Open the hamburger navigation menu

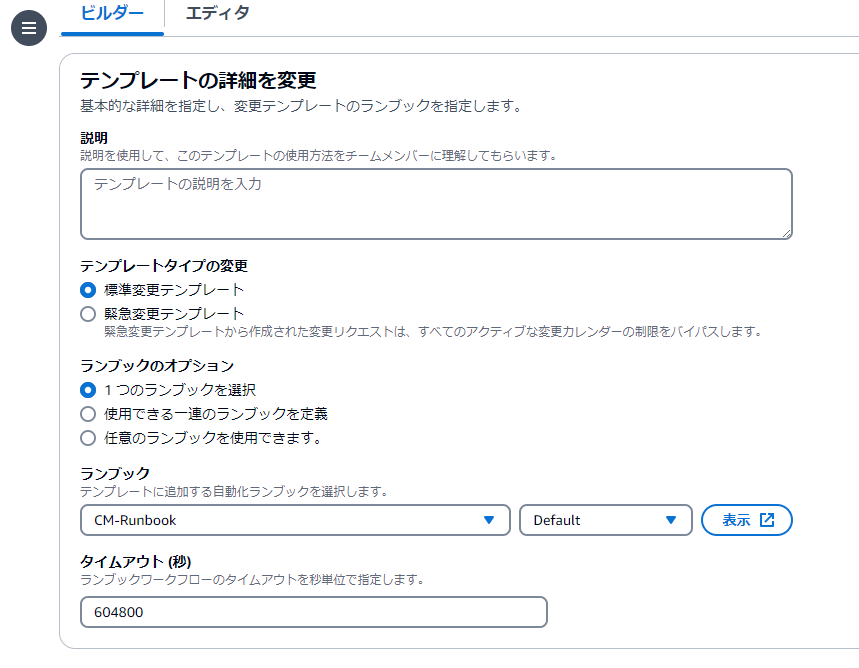coord(28,28)
